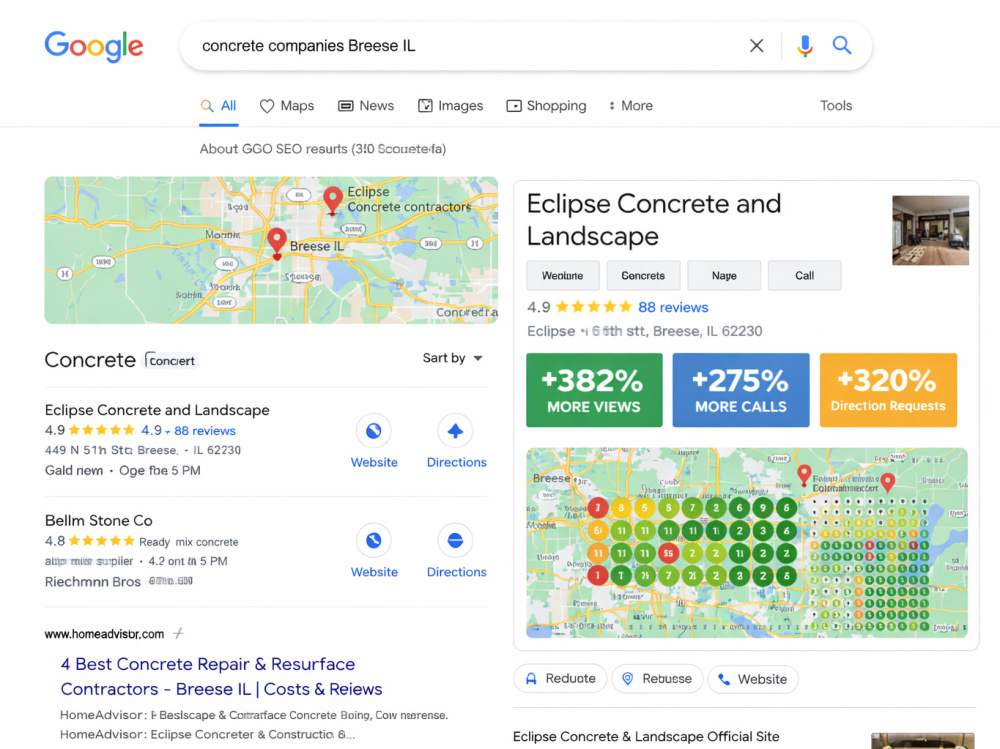Viewport: 1000px width, 749px height.
Task: Switch to the Maps tab
Action: (287, 106)
